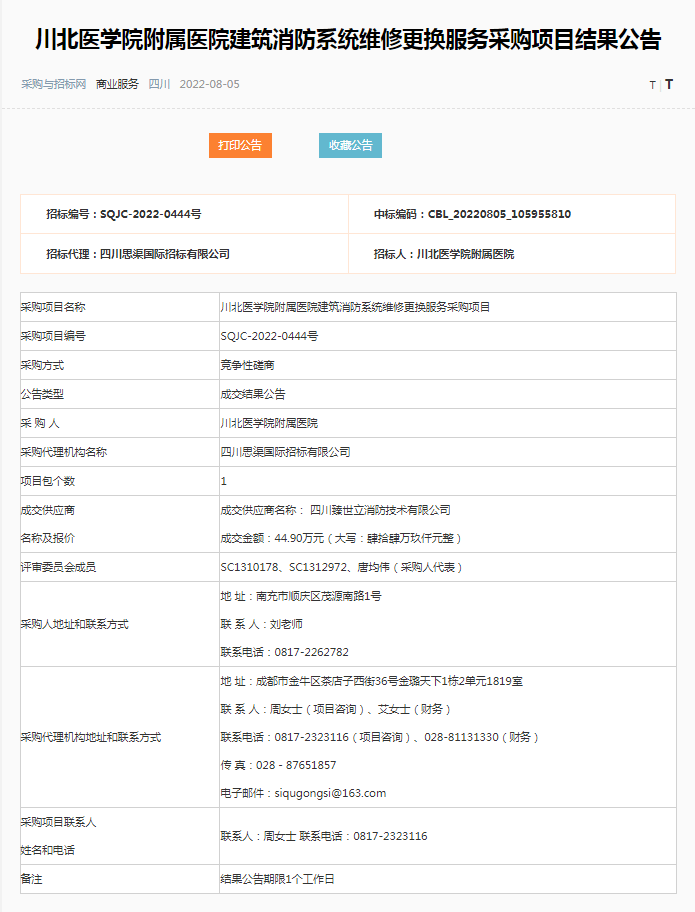Open the 四川 region link
The image size is (695, 912).
coord(159,84)
